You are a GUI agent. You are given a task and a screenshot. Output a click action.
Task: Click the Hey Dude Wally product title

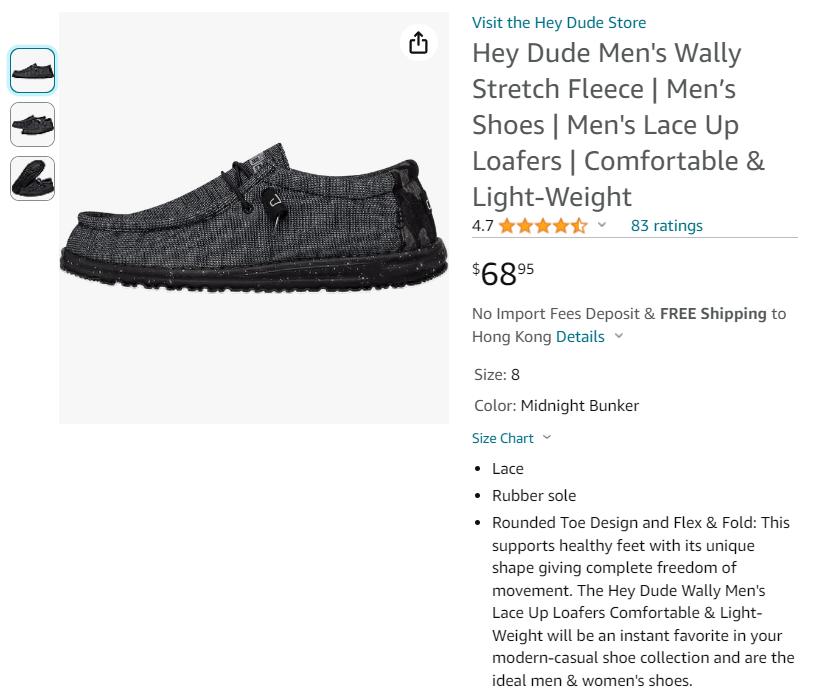[x=618, y=125]
